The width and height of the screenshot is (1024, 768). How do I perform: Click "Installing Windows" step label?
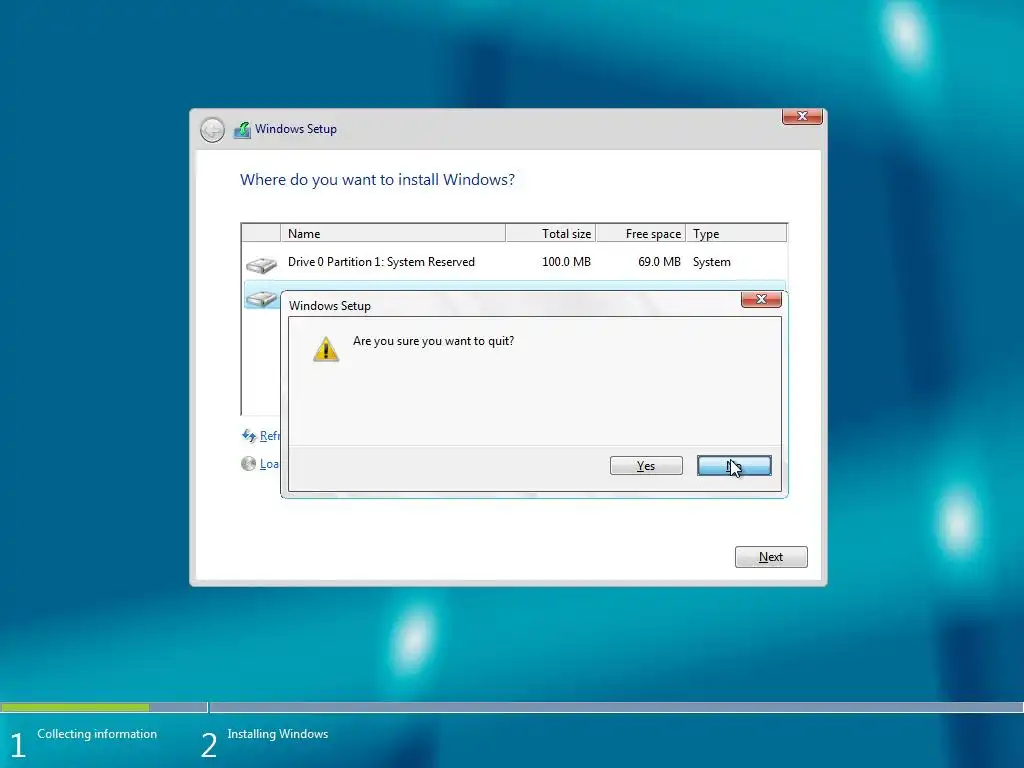click(278, 734)
